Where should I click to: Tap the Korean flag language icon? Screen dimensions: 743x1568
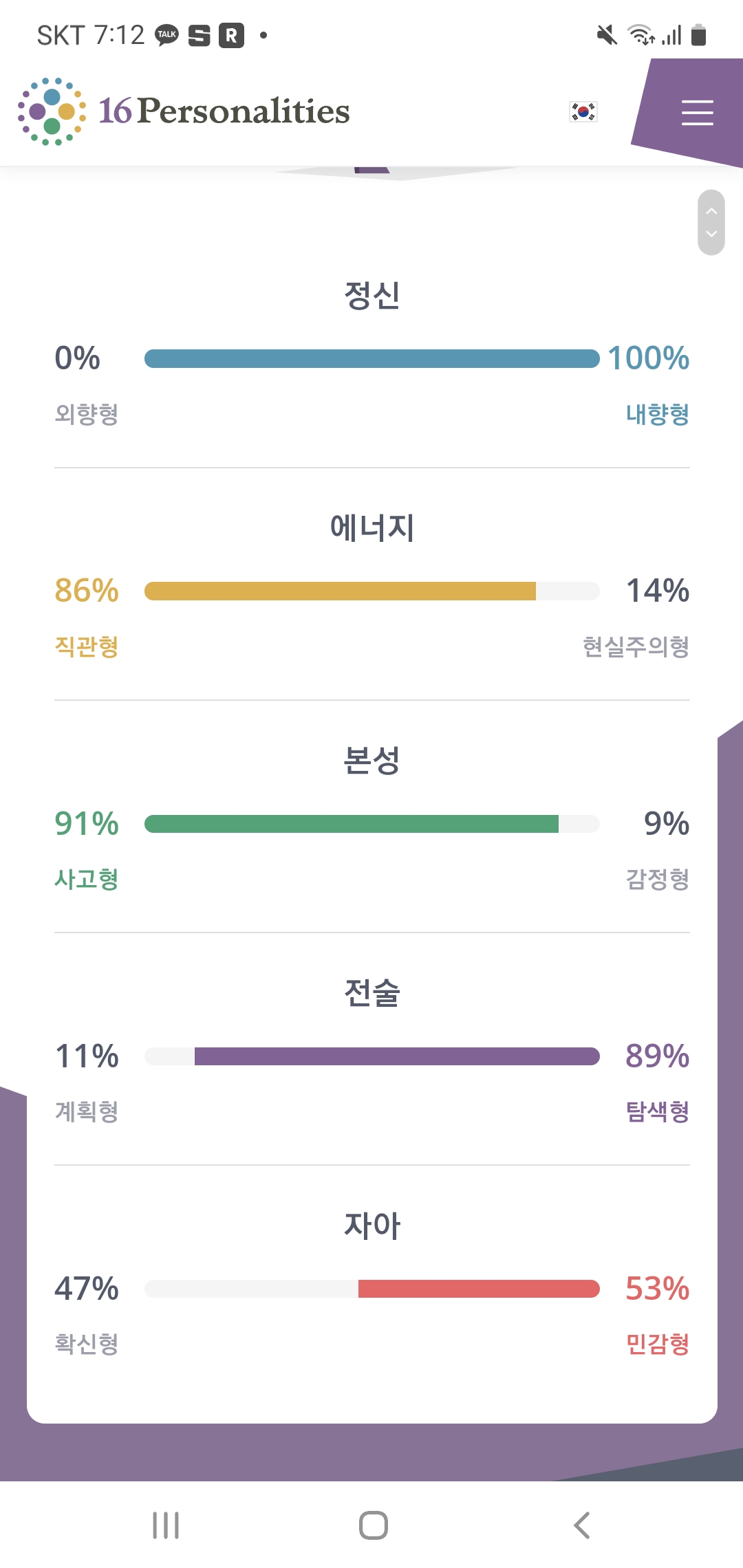583,111
